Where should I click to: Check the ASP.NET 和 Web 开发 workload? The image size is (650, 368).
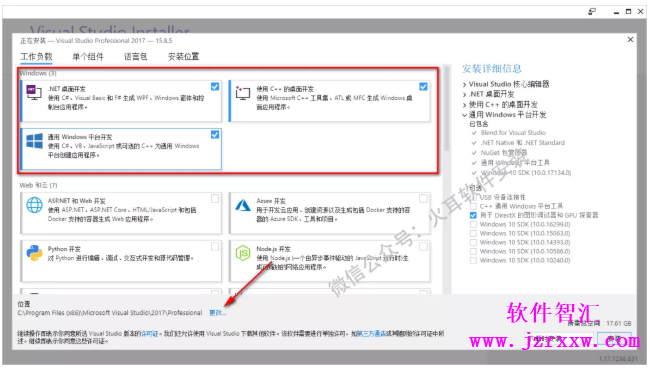click(215, 199)
